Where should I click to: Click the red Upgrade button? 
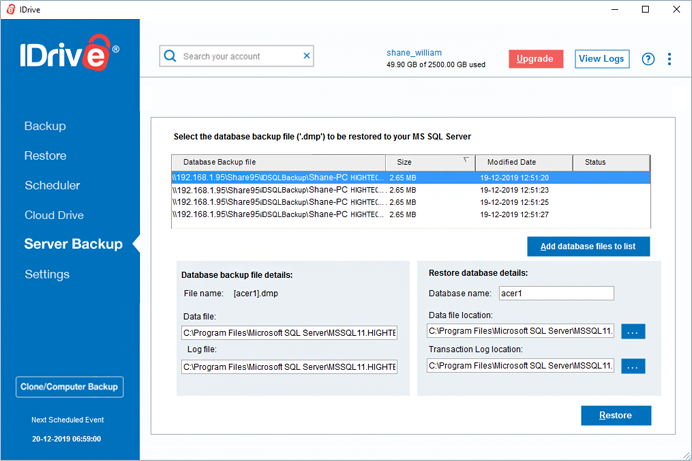pyautogui.click(x=536, y=59)
